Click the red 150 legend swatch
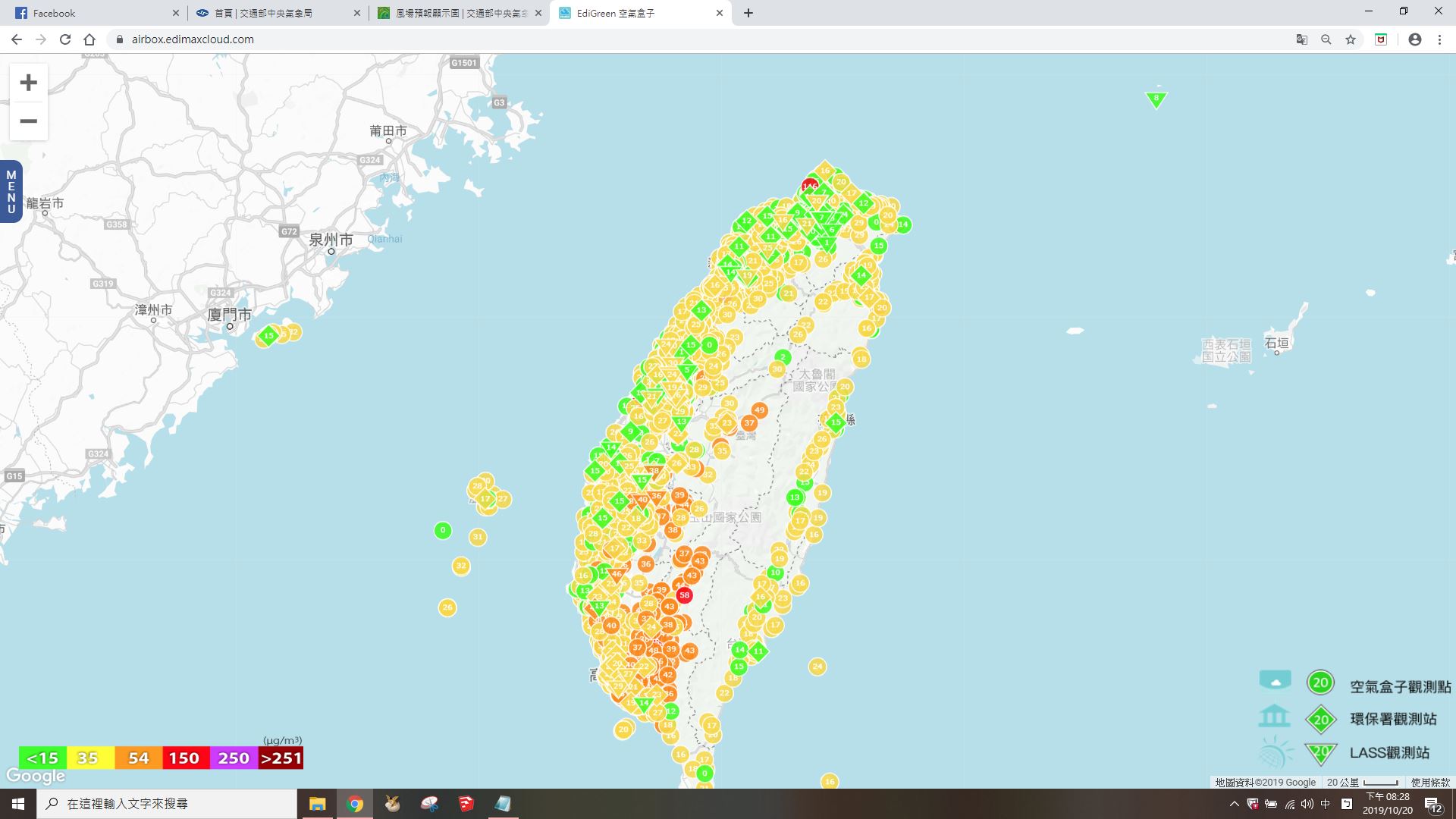 (x=184, y=758)
